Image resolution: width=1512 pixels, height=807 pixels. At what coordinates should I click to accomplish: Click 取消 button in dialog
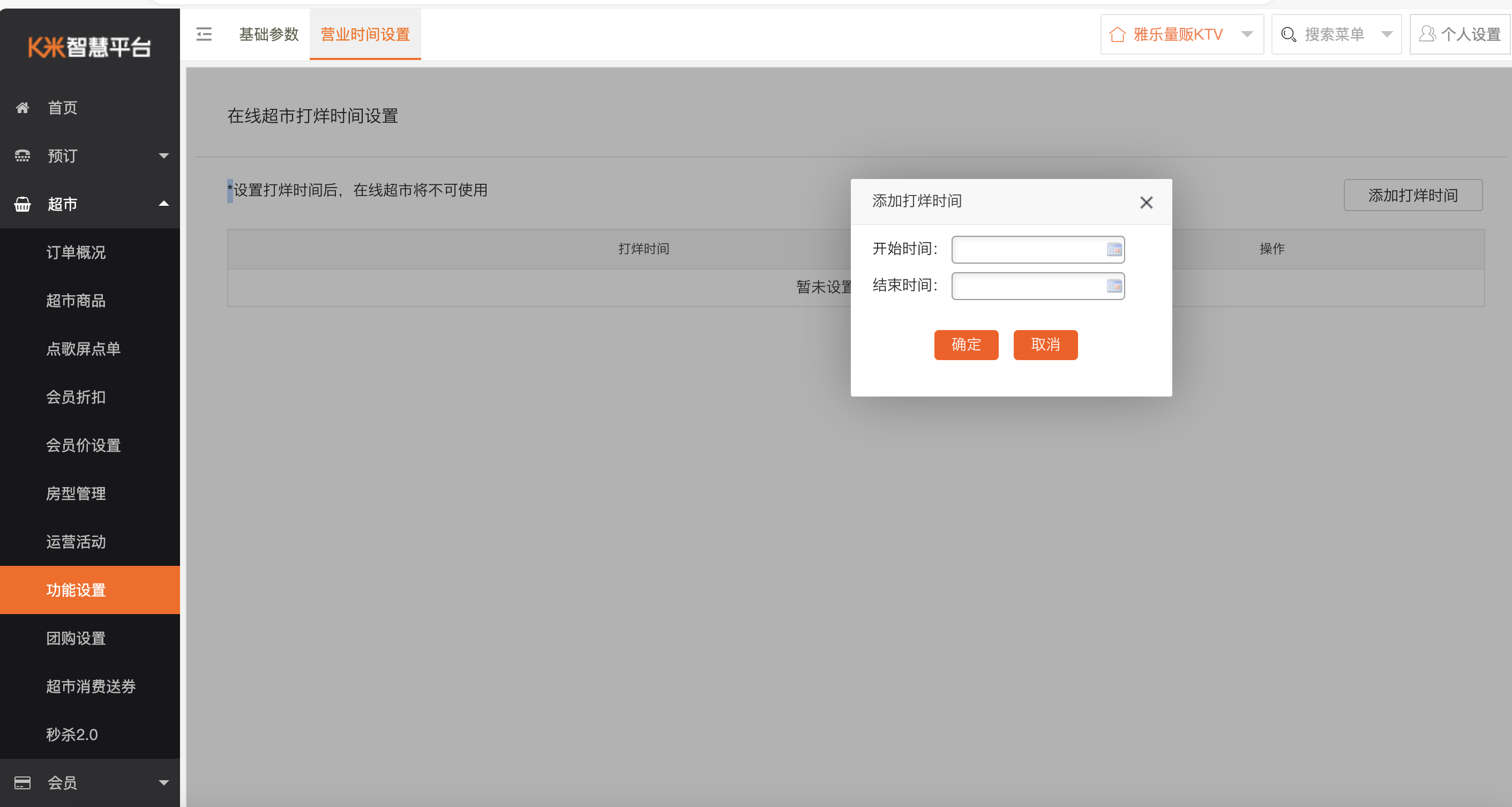click(x=1045, y=345)
